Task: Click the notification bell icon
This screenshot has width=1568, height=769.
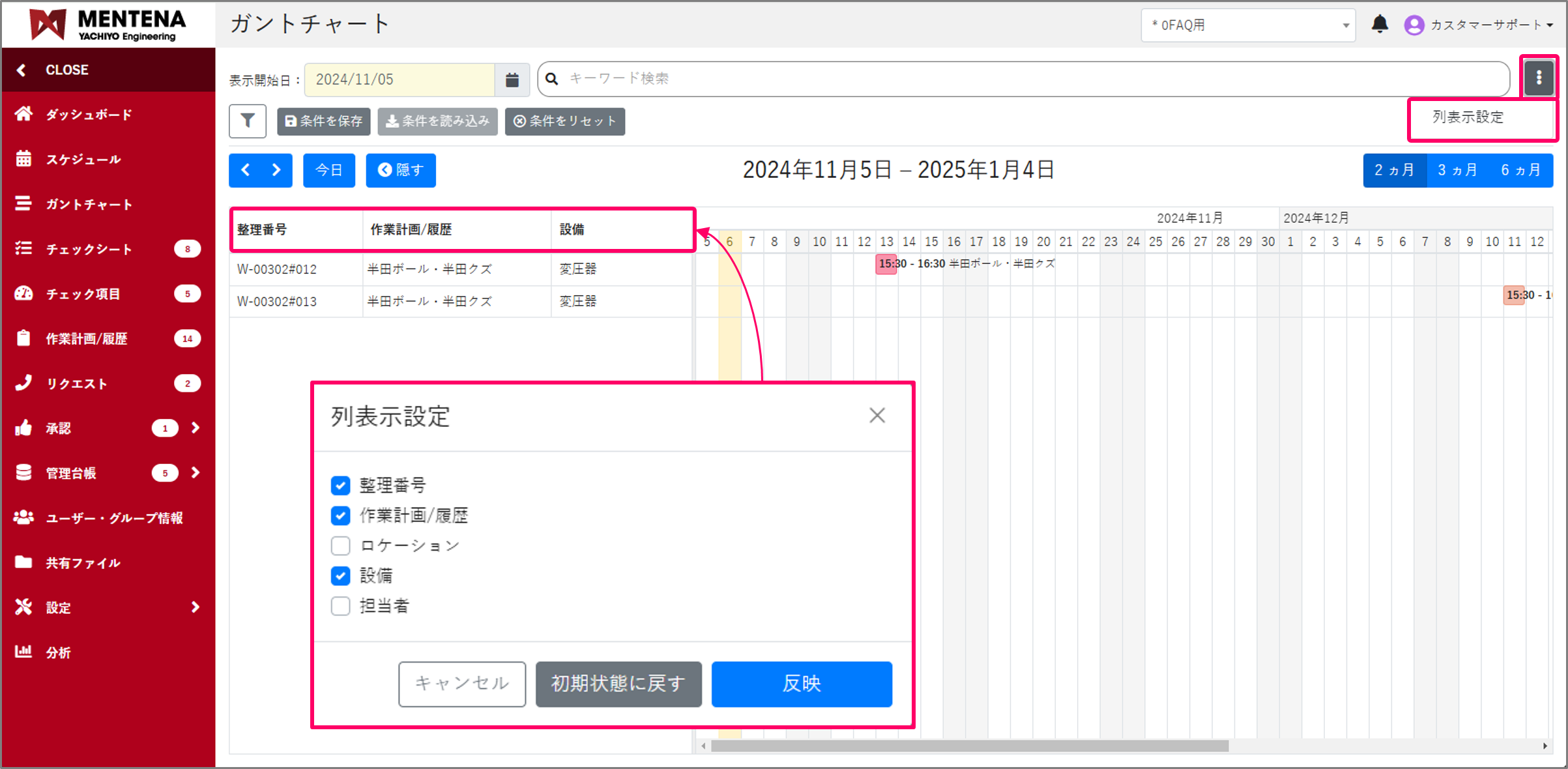Action: [1379, 25]
